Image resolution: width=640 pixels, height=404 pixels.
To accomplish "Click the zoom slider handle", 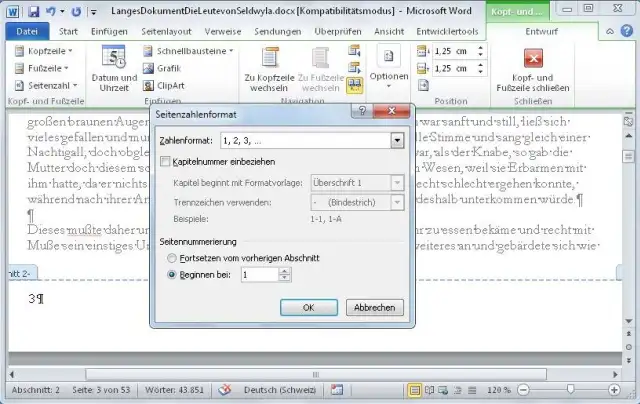I will pyautogui.click(x=570, y=390).
